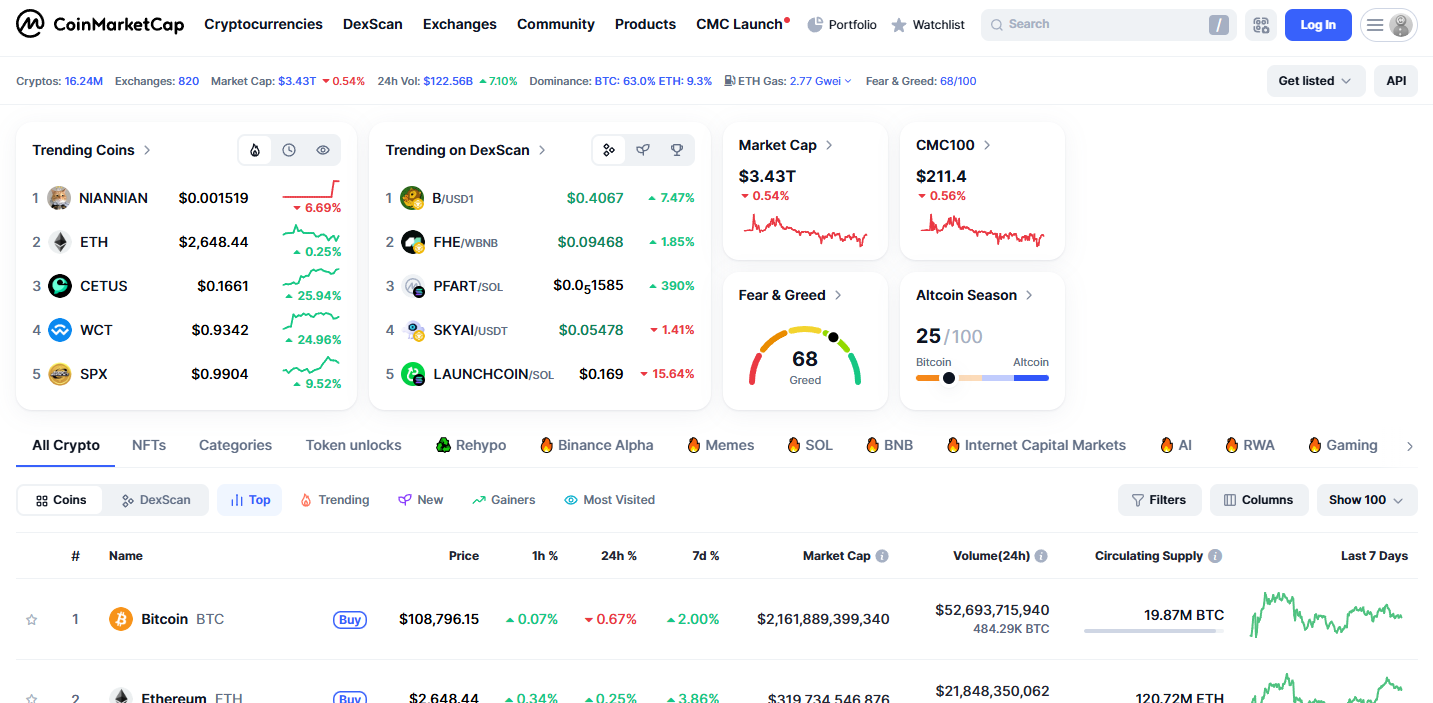The image size is (1433, 703).
Task: Open the Show 100 rows dropdown
Action: (x=1367, y=500)
